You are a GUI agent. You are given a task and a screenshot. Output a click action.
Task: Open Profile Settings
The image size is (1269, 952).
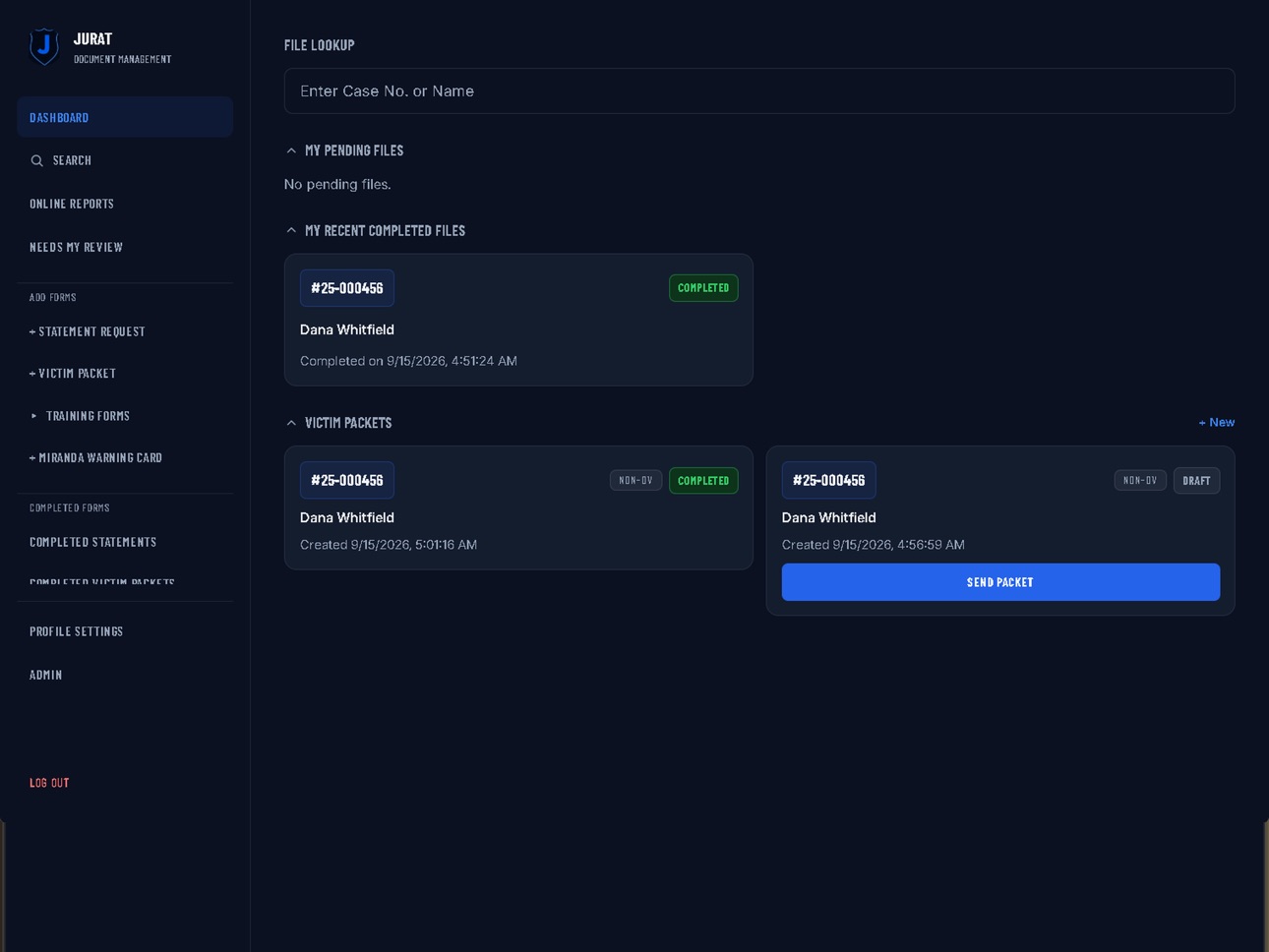(77, 631)
